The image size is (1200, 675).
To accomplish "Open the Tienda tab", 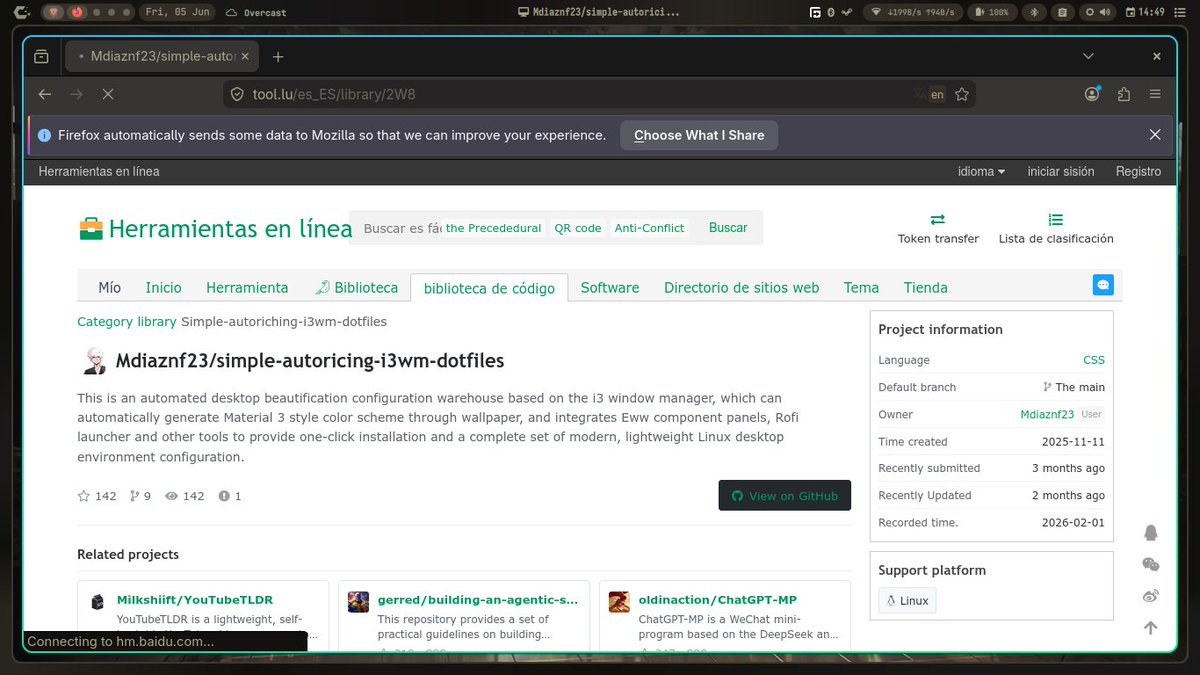I will coord(926,287).
